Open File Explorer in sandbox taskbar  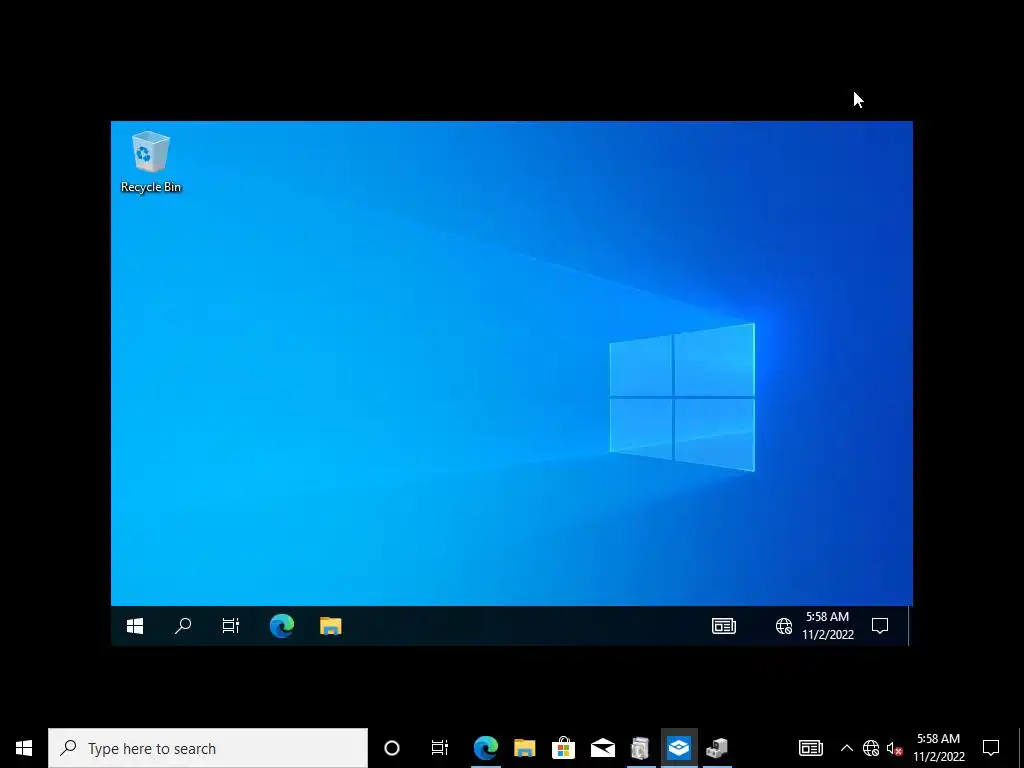pos(330,626)
